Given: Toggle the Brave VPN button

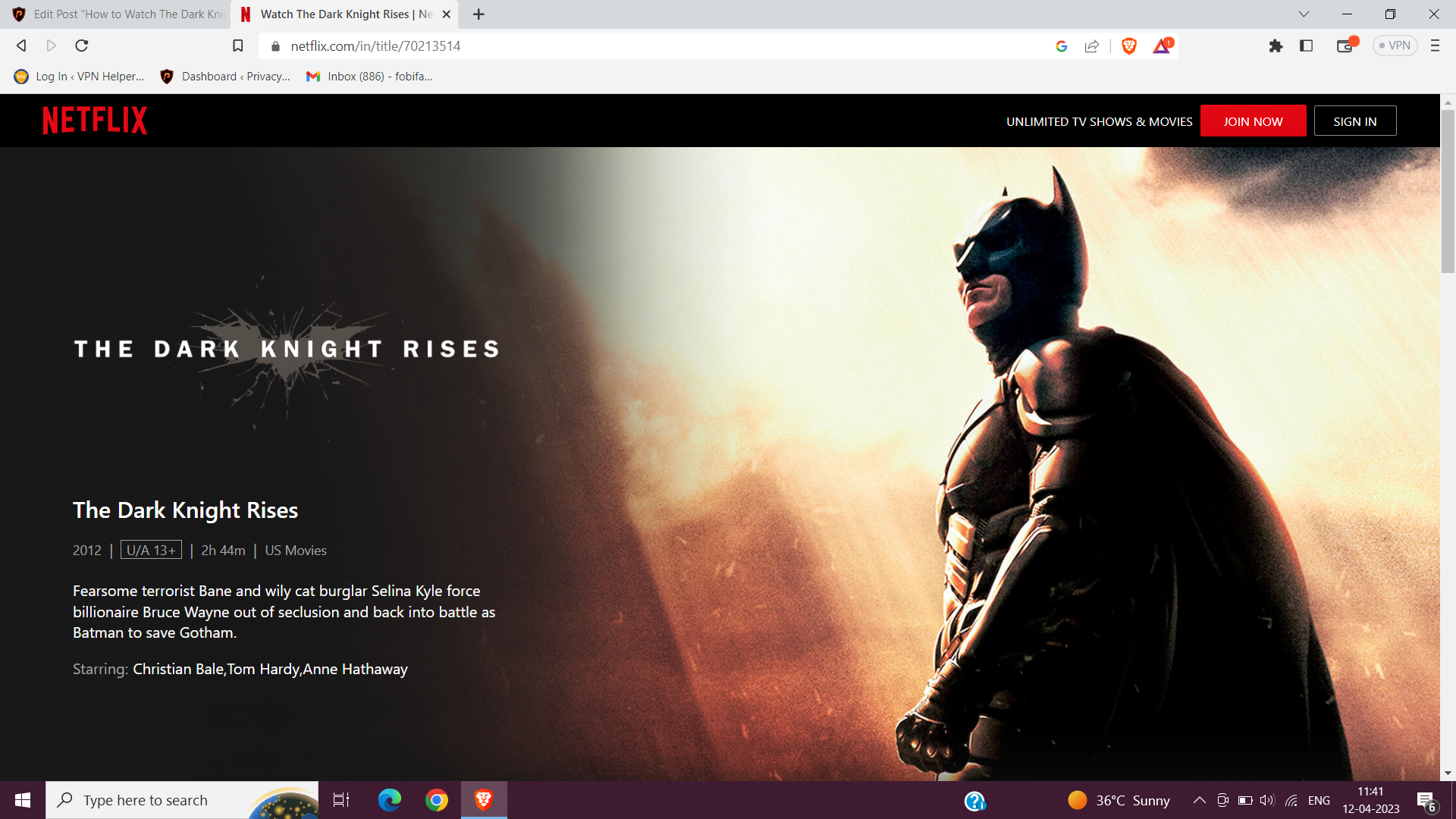Looking at the screenshot, I should [x=1395, y=45].
